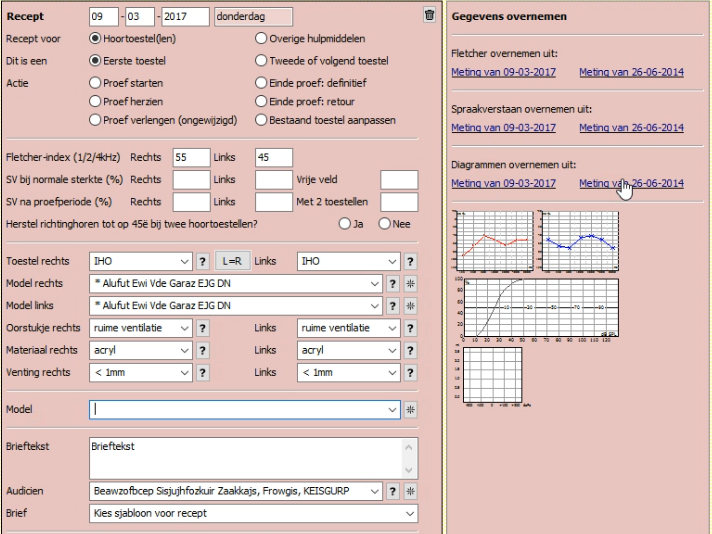
Task: Click the trash icon to delete recept
Action: 429,15
